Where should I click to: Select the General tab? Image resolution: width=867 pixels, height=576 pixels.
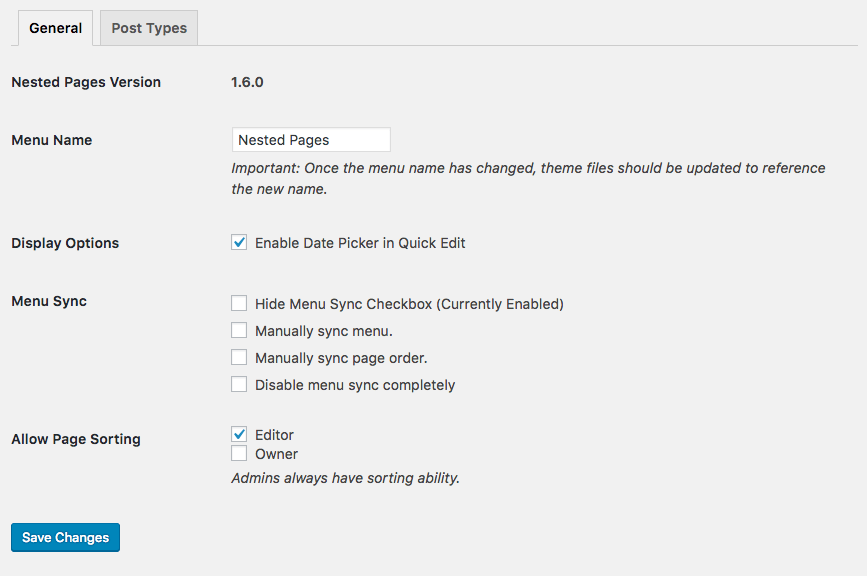55,28
